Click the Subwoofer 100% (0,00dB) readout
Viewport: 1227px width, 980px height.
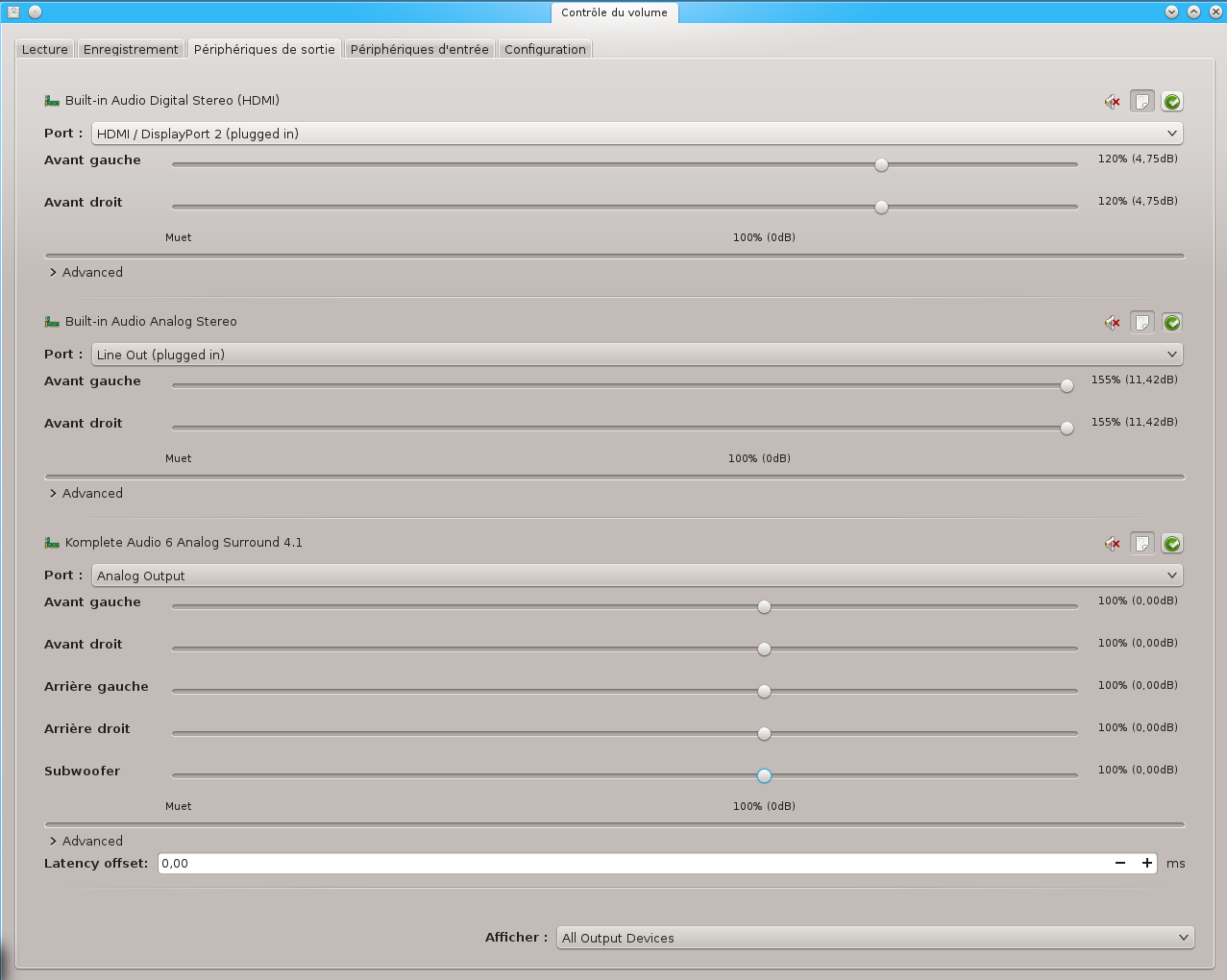coord(1138,770)
